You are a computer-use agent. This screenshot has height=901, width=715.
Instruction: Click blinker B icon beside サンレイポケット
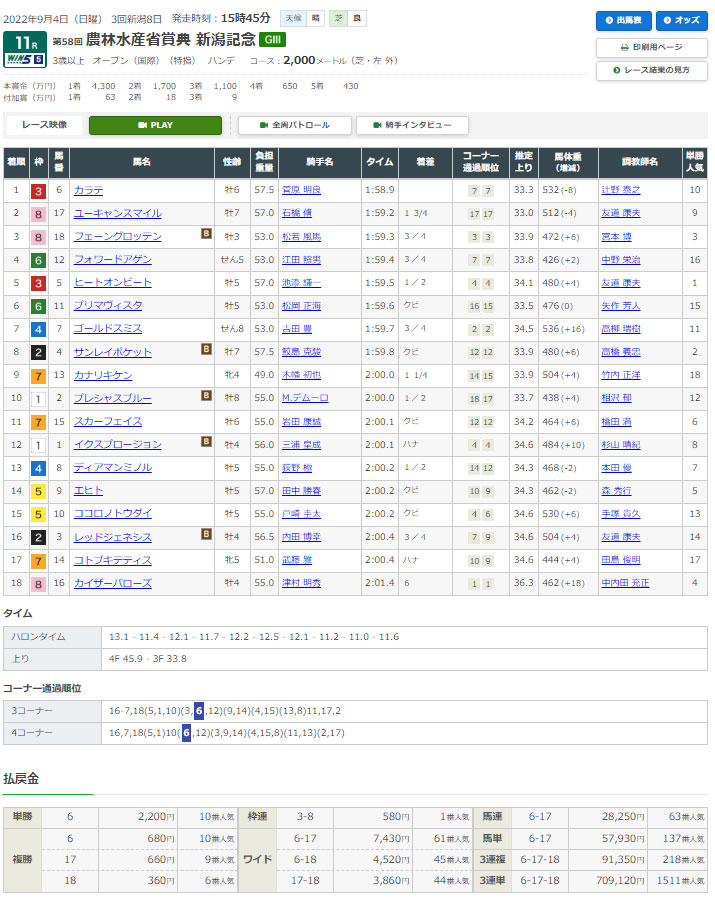click(x=206, y=351)
